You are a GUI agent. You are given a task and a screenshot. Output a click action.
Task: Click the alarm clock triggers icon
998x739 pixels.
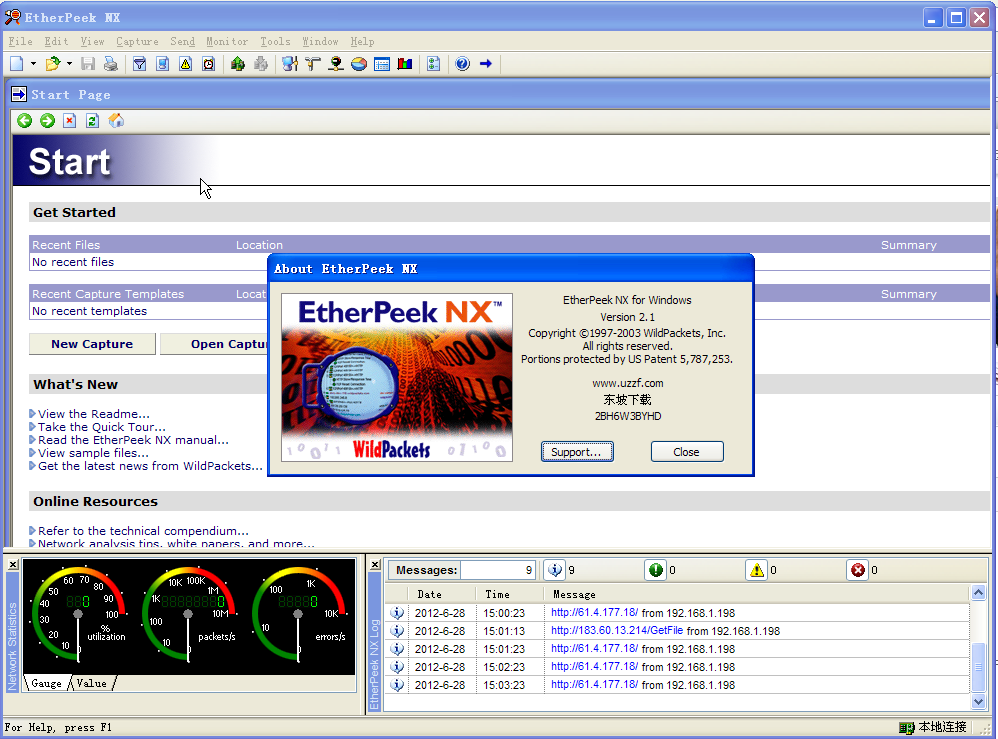coord(208,64)
